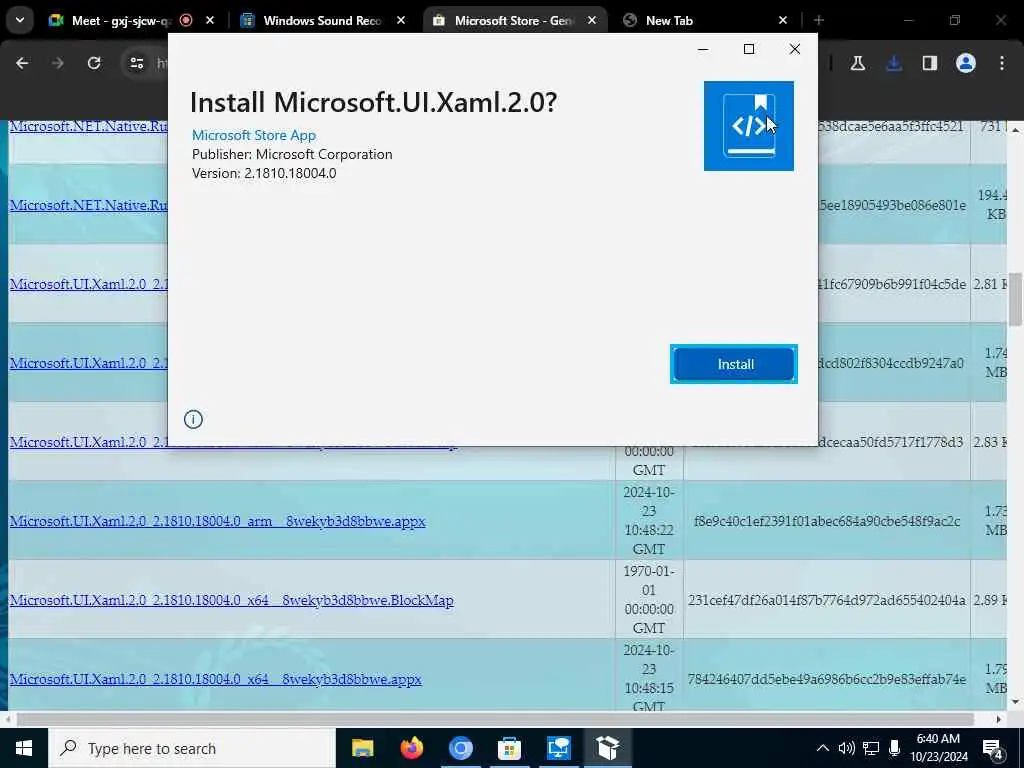
Task: Open second Microsoft.NET.Native.Ru link, 194 KB row
Action: click(88, 205)
